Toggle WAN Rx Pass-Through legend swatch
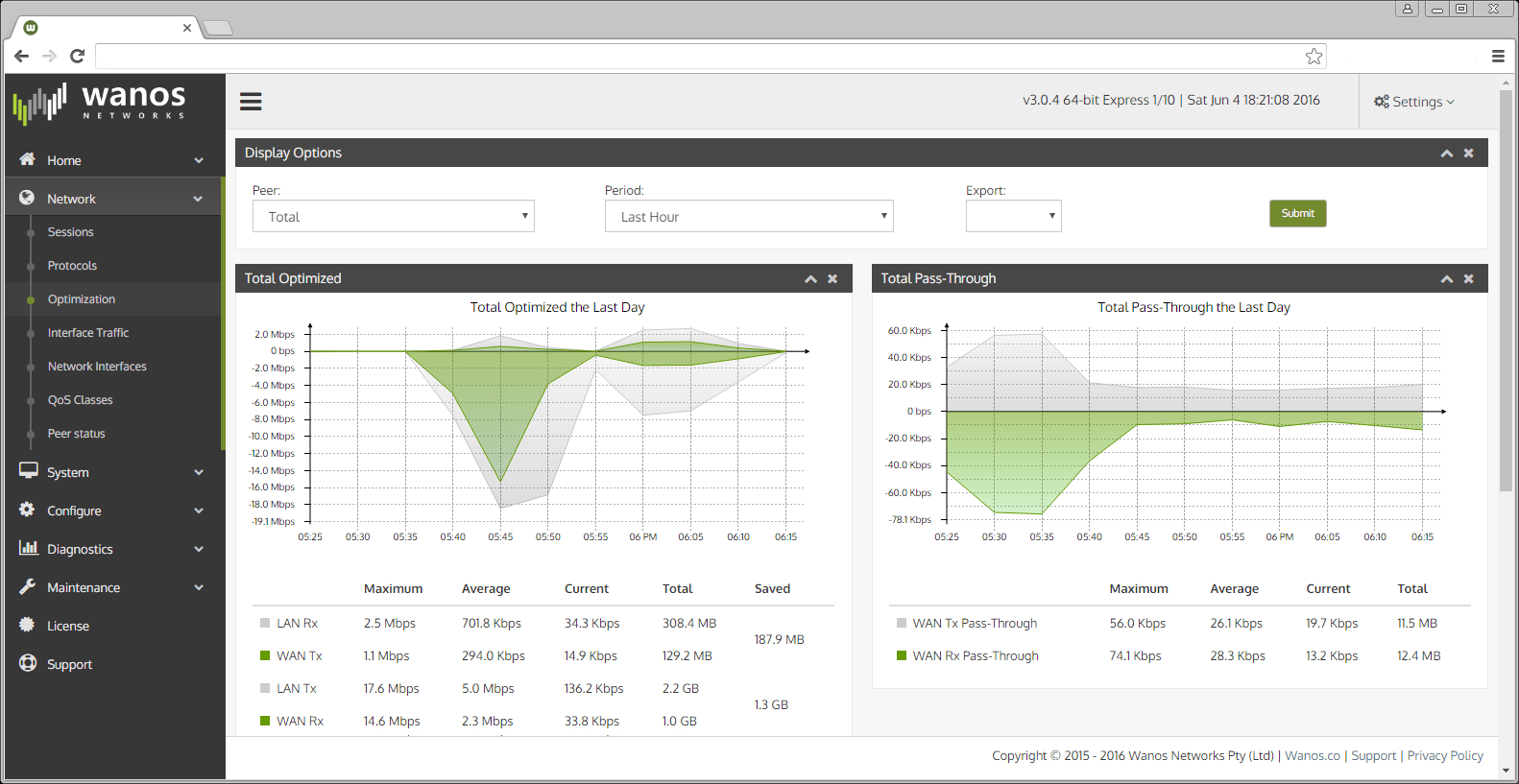The height and width of the screenshot is (784, 1519). tap(902, 655)
